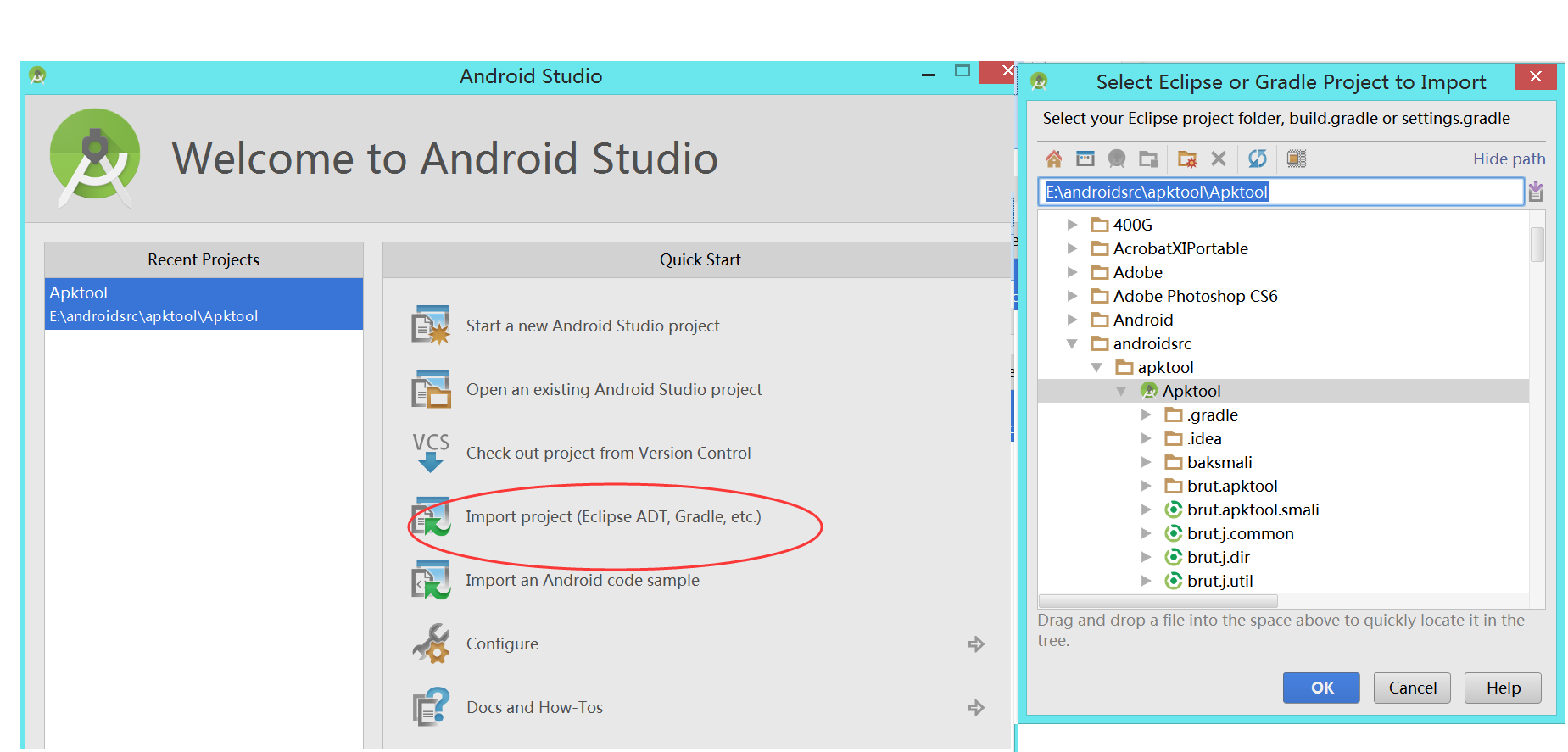Image resolution: width=1568 pixels, height=752 pixels.
Task: Select the brut.j.util tree row
Action: [1283, 581]
